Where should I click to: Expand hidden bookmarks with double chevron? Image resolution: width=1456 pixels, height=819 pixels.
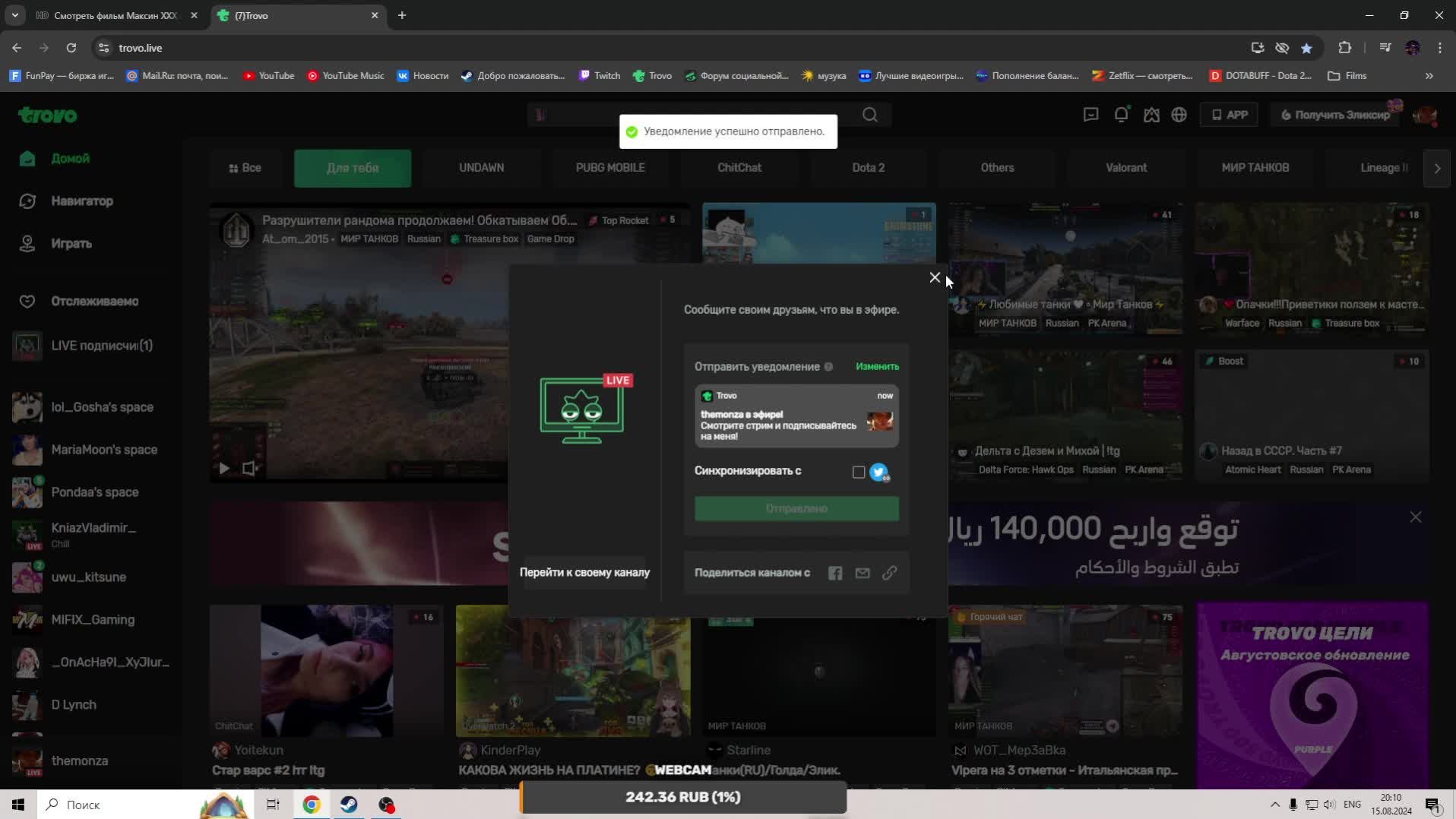(1429, 76)
